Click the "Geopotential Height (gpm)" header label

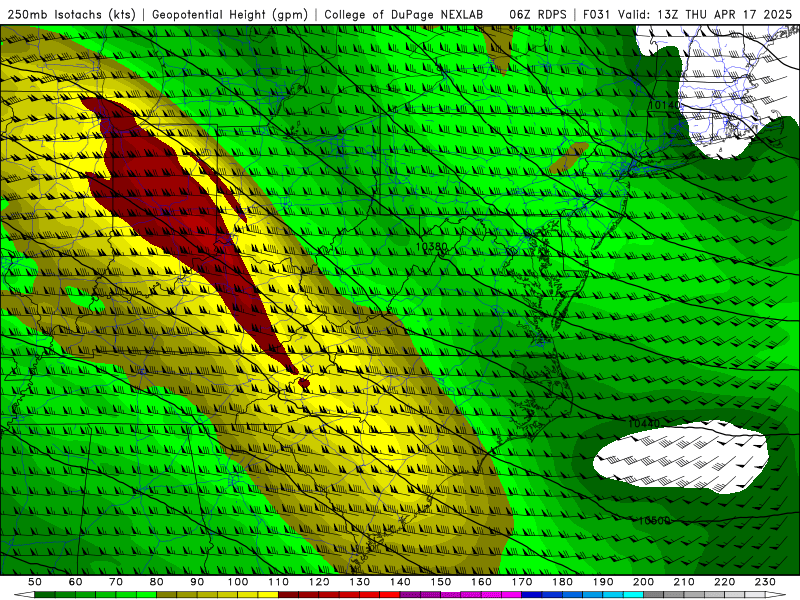(230, 14)
